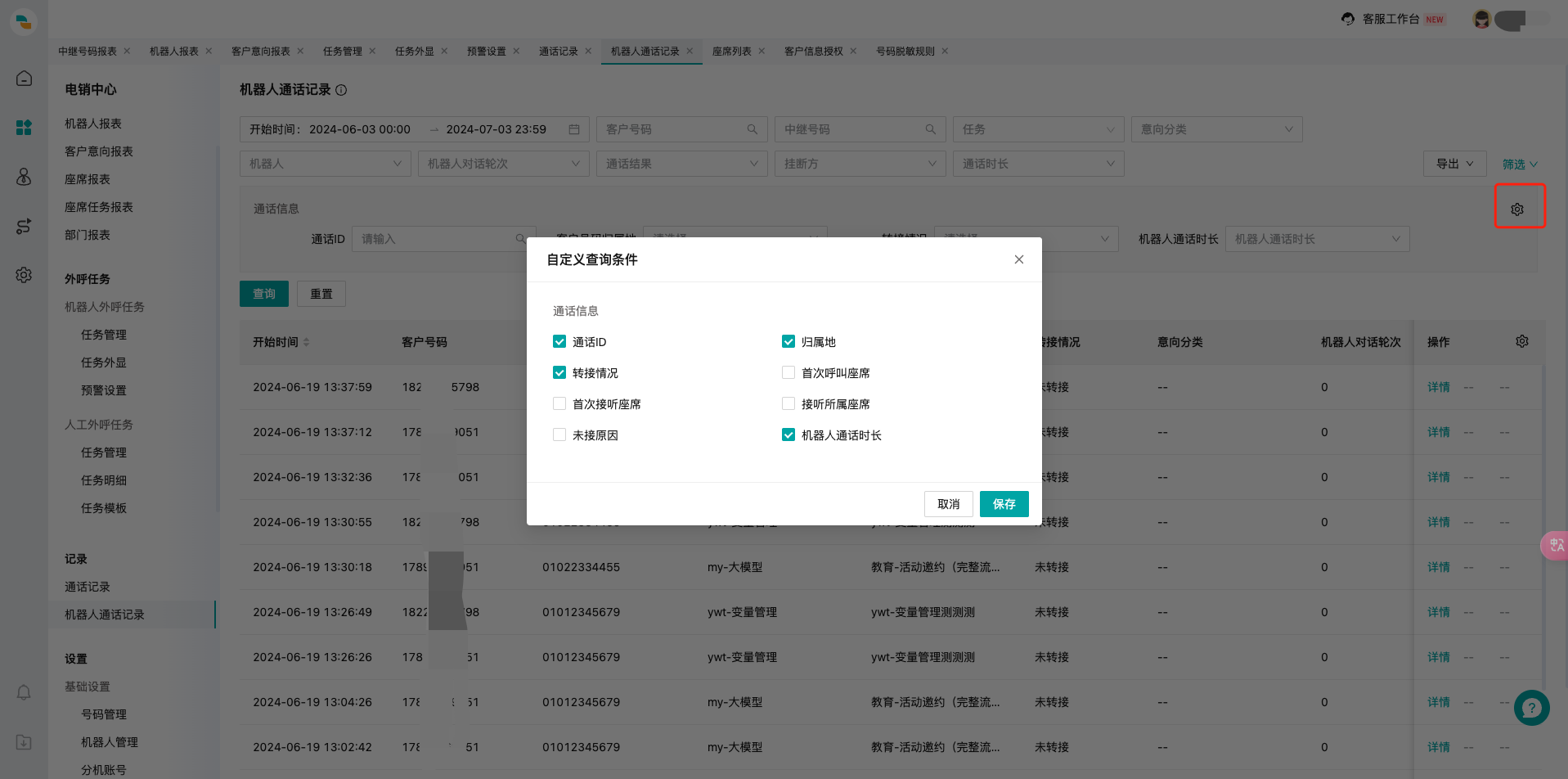
Task: Switch to the 机器人报表 tab
Action: point(174,51)
